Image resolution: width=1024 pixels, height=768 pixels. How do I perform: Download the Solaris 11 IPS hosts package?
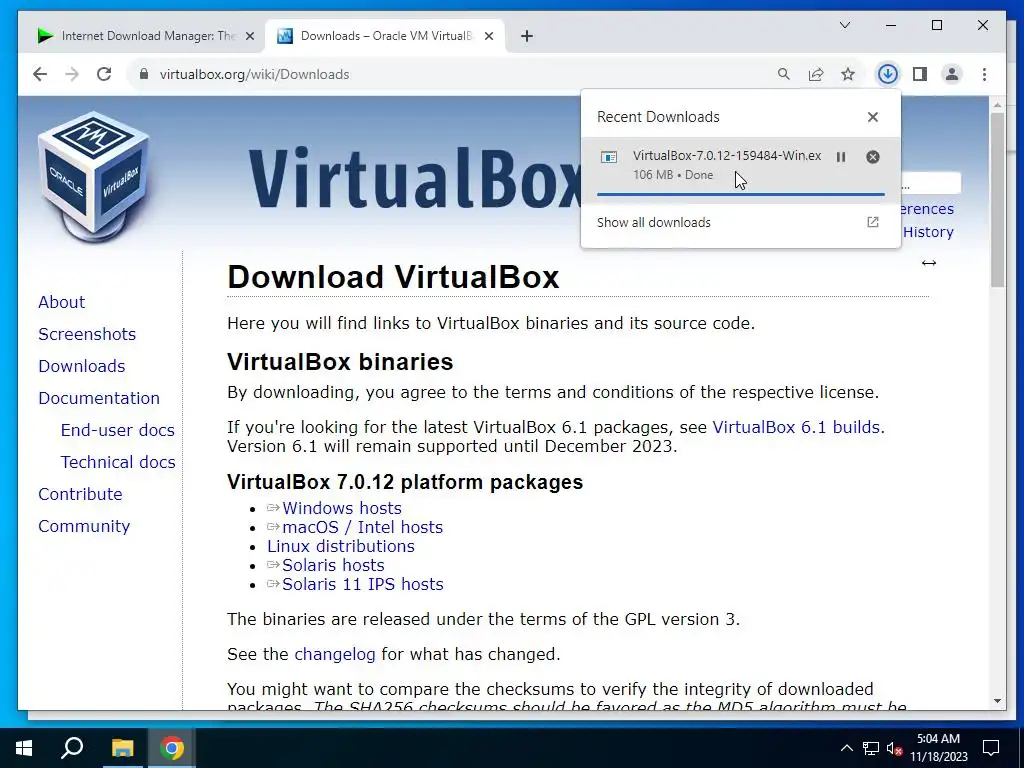362,584
